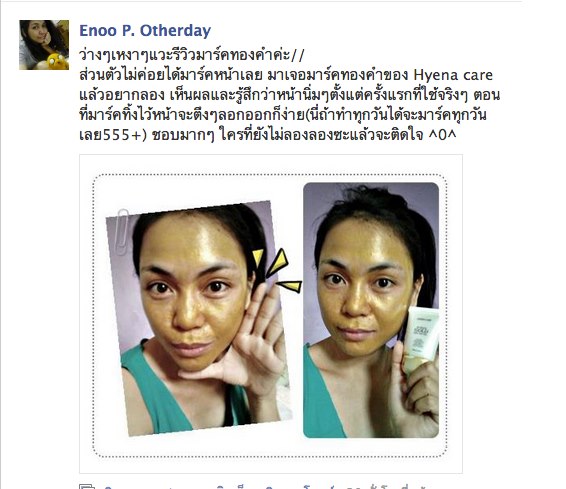Click the paperclip graphic on left photo
The height and width of the screenshot is (489, 566).
click(122, 231)
